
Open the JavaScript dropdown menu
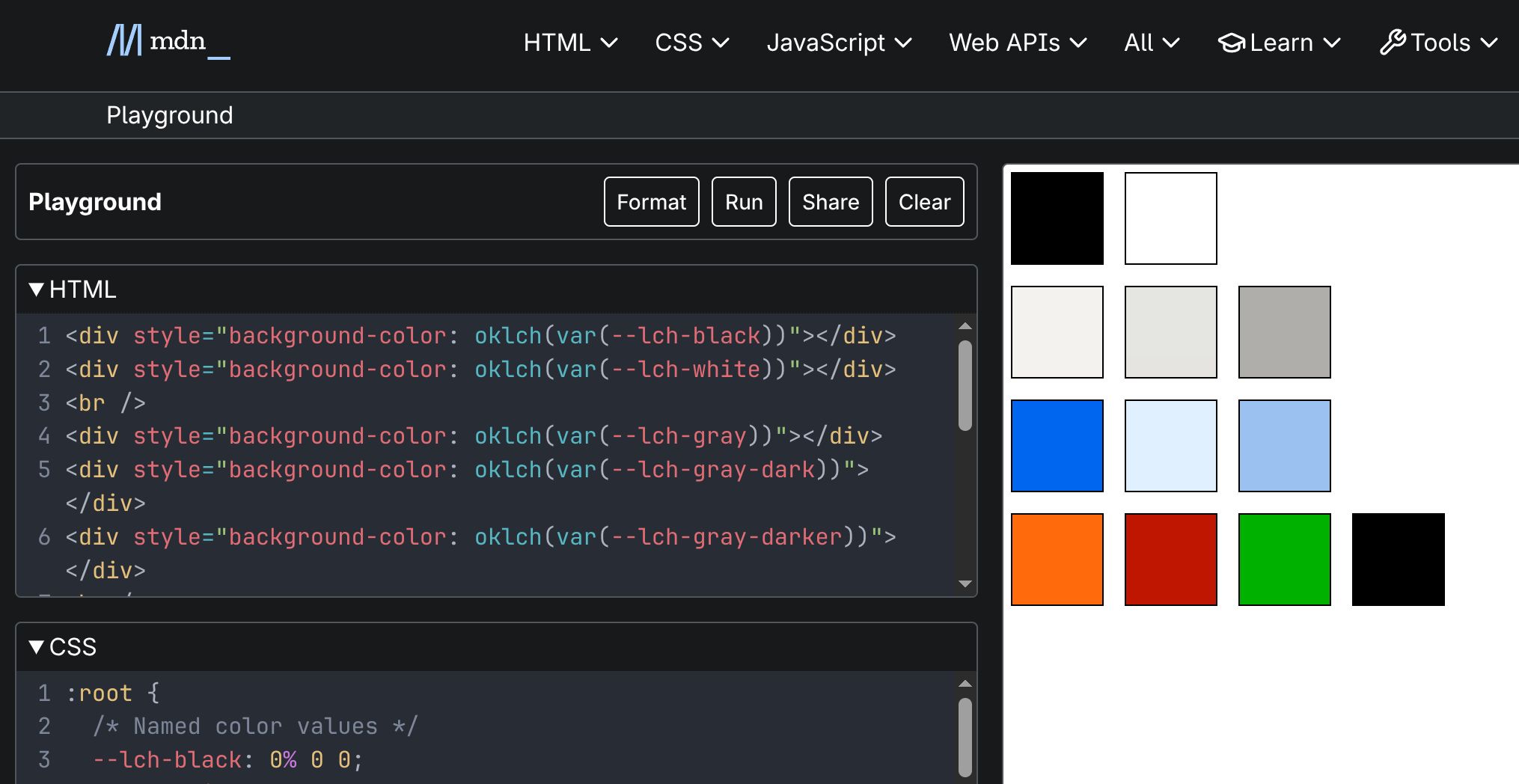[839, 43]
